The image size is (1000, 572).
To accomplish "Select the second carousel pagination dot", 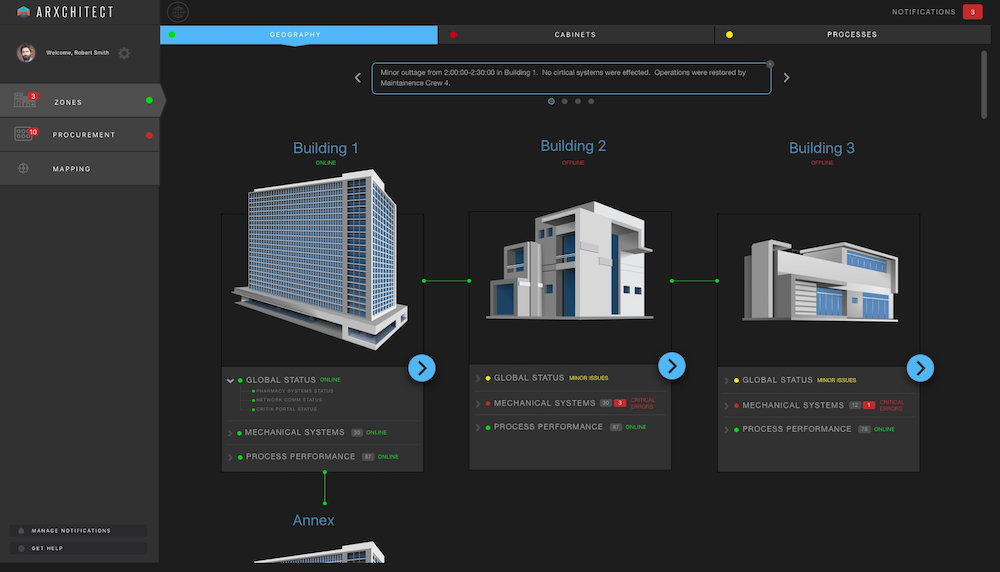I will 564,101.
